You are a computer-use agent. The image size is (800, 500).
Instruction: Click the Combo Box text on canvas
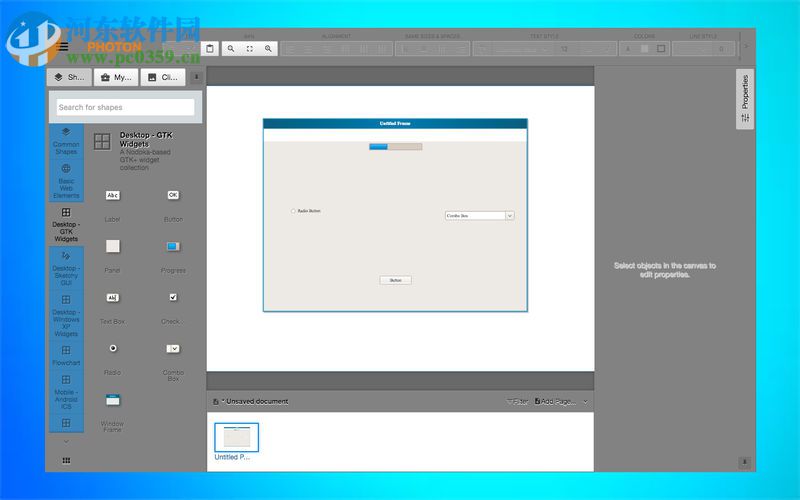point(457,216)
